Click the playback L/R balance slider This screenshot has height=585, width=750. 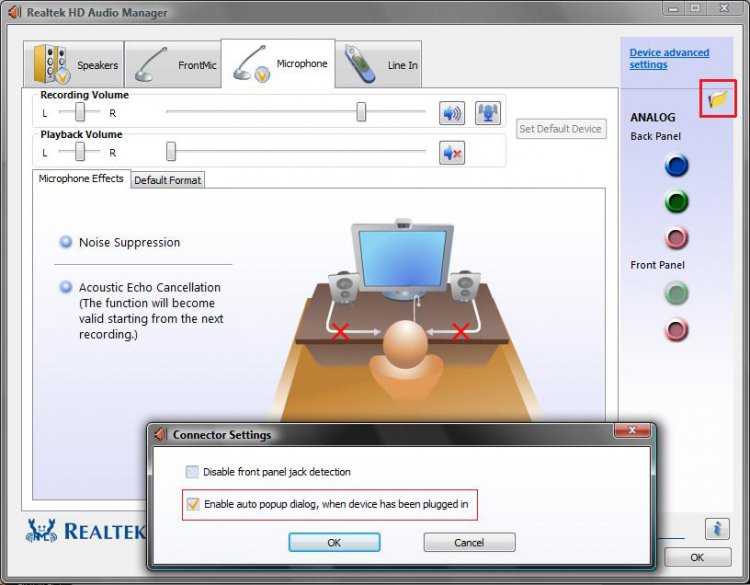79,152
